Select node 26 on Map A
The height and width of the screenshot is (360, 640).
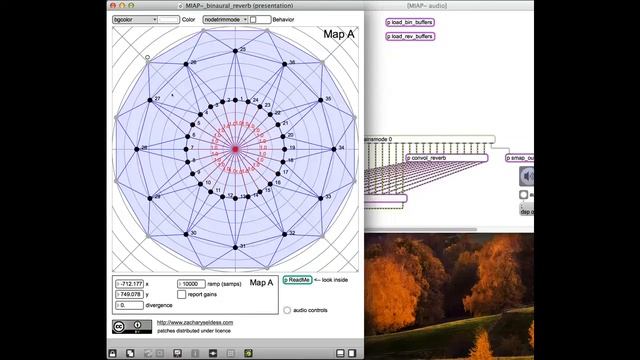[x=186, y=64]
